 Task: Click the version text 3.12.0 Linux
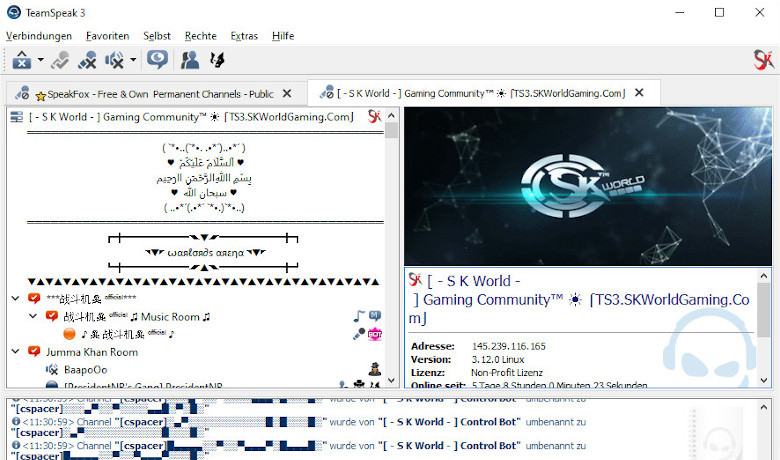497,360
